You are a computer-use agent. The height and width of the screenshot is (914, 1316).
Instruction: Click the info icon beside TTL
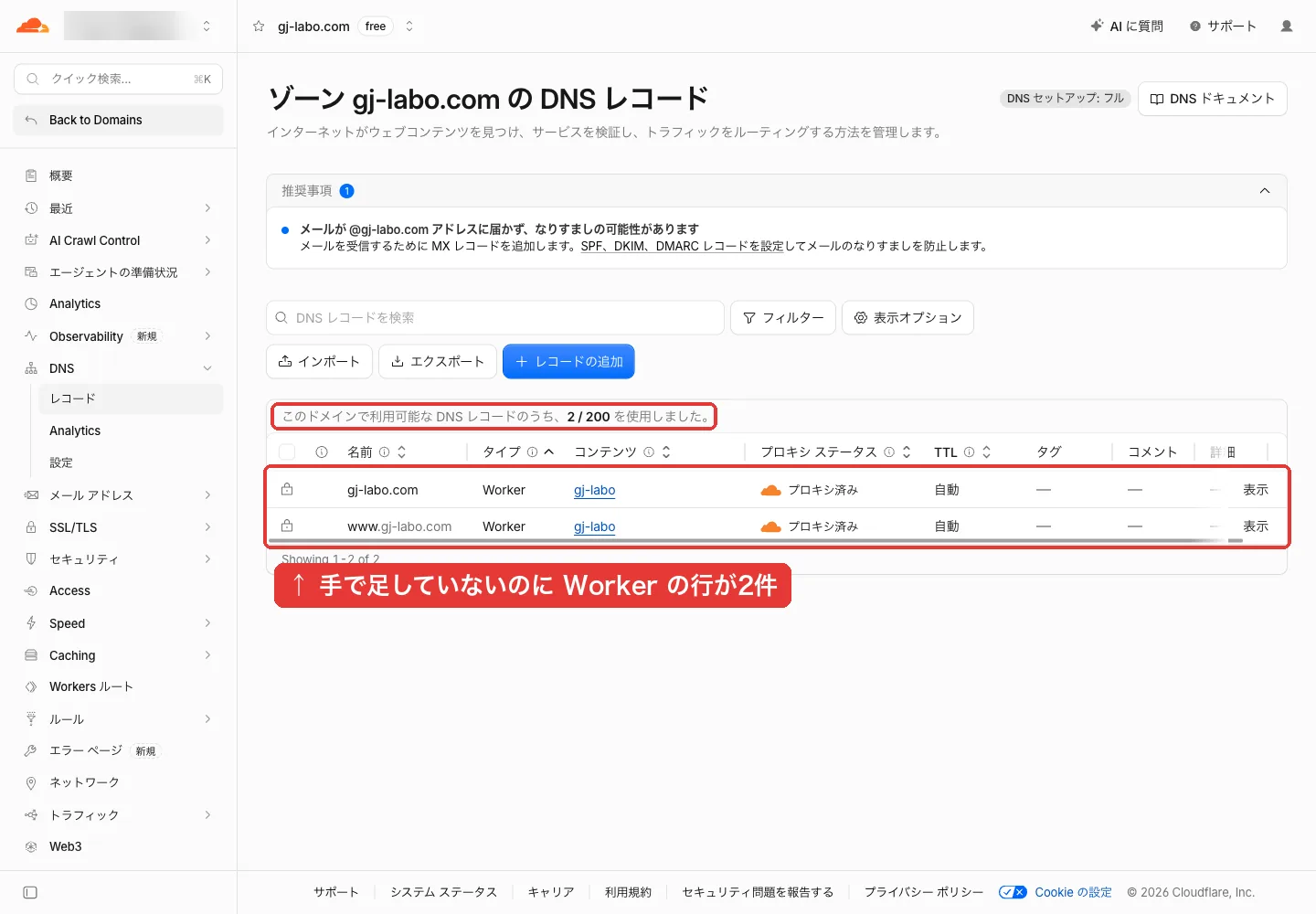970,452
